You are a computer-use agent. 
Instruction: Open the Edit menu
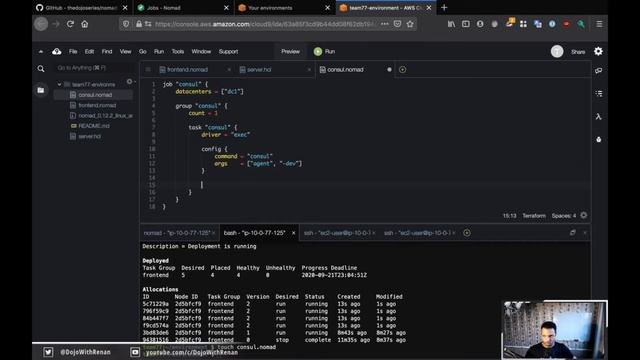tap(89, 51)
